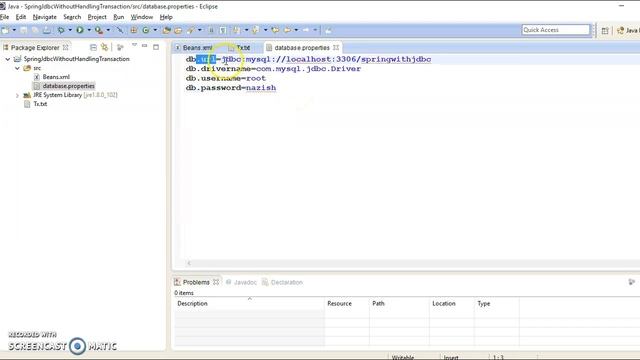Open the Window menu
The image size is (640, 360).
click(x=142, y=17)
